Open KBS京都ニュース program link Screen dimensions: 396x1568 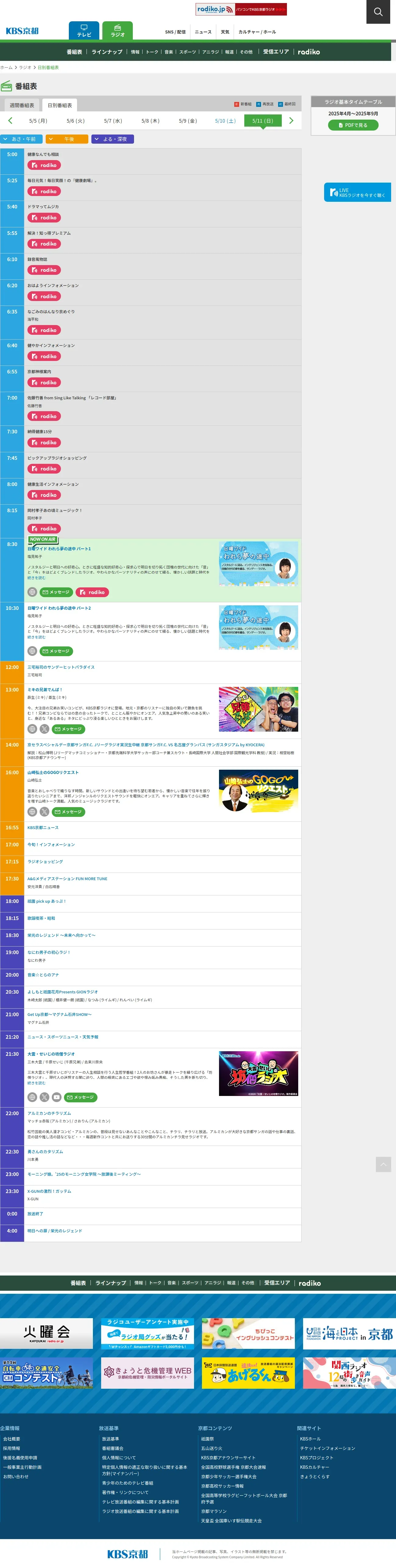coord(43,827)
